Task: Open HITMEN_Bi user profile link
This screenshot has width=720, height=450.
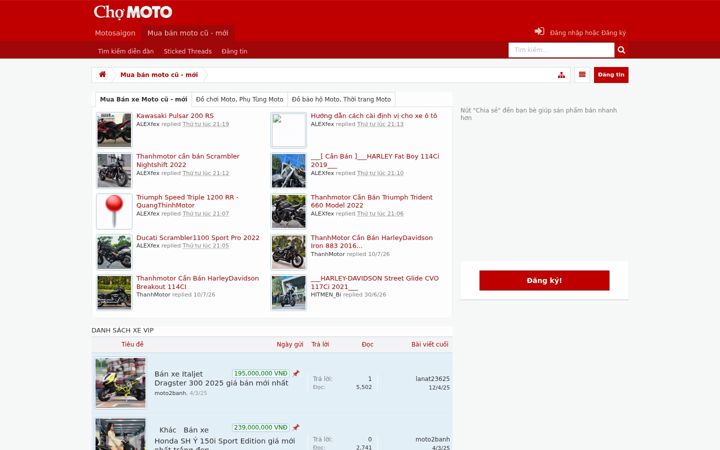Action: tap(326, 294)
